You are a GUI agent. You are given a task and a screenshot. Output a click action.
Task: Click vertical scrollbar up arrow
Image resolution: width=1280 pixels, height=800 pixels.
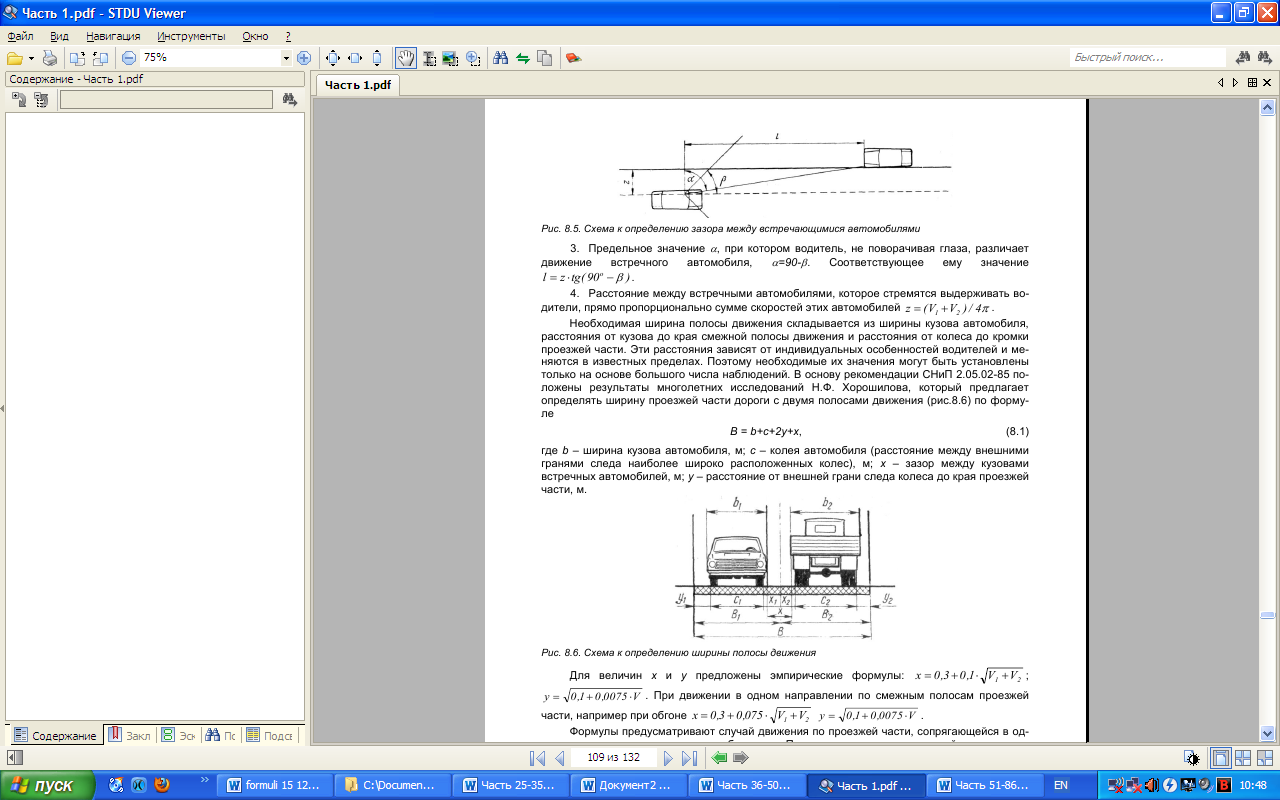pyautogui.click(x=1267, y=106)
